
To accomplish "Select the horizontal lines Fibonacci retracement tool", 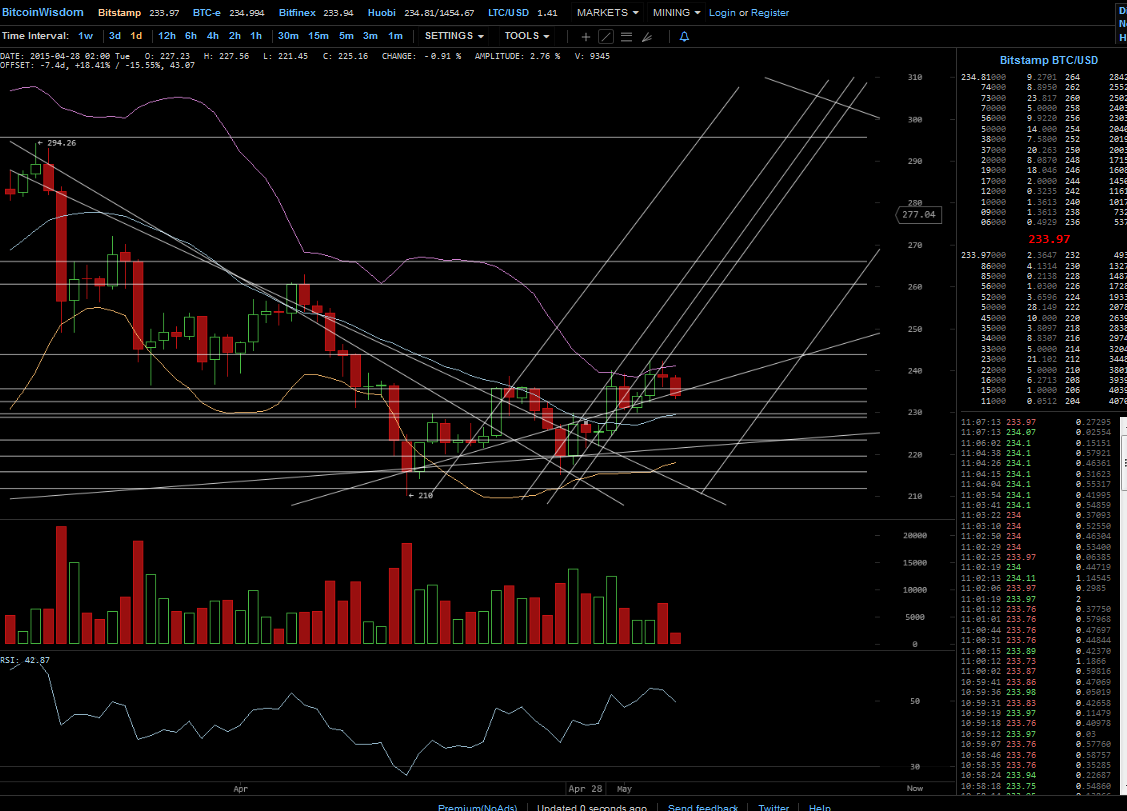I will pos(627,37).
